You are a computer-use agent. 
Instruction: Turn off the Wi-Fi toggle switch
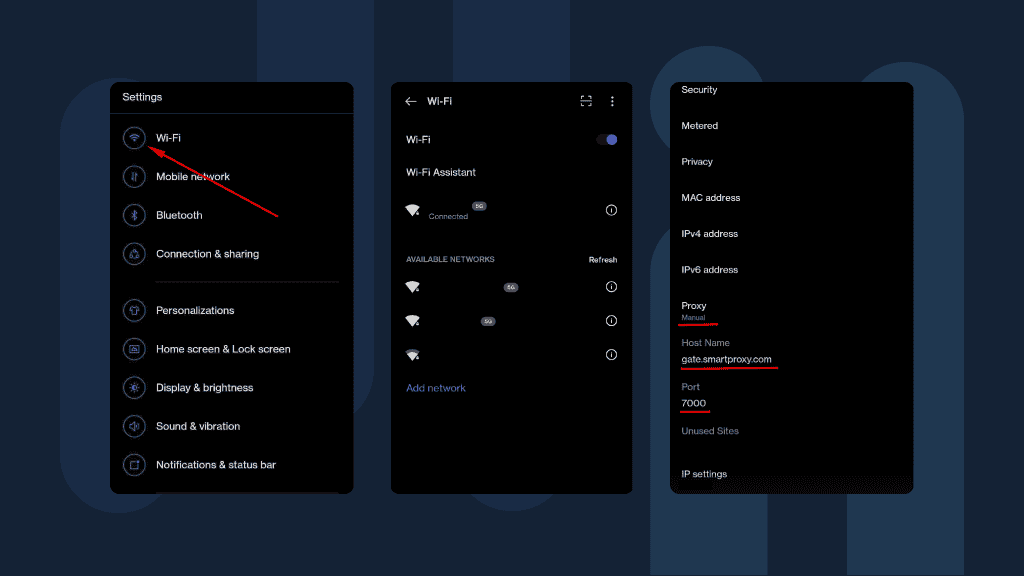point(607,140)
